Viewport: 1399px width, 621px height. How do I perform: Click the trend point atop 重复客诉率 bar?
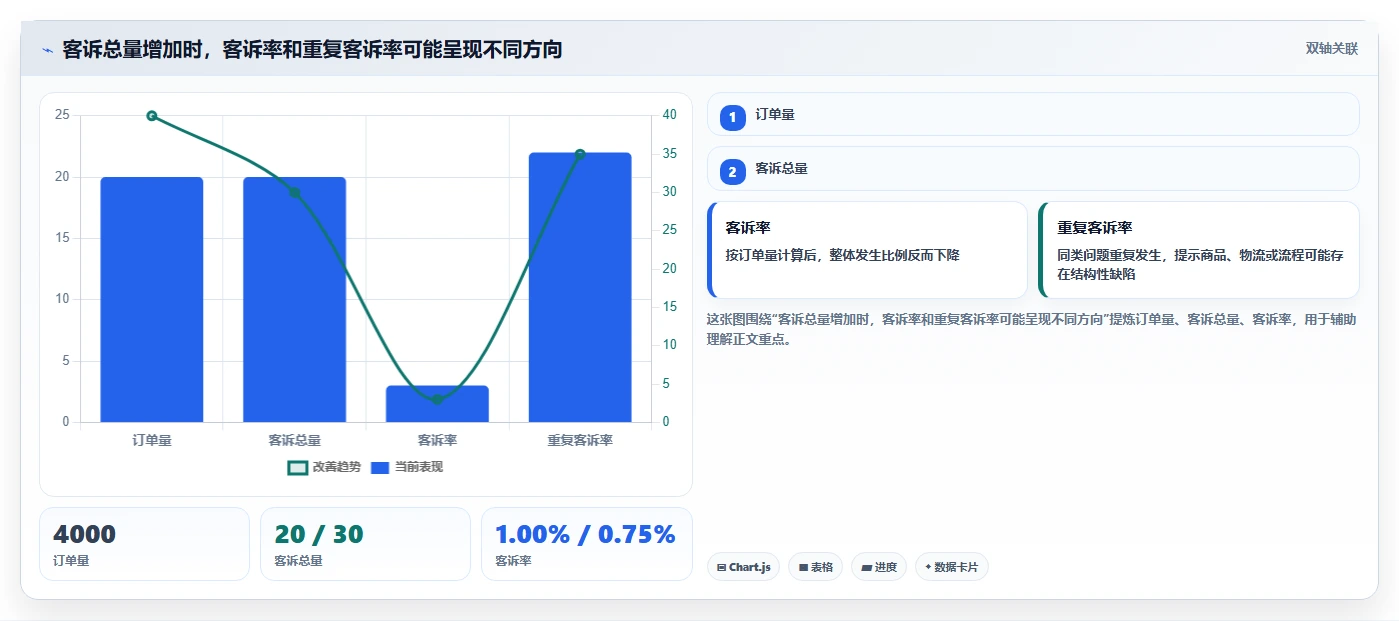[580, 154]
